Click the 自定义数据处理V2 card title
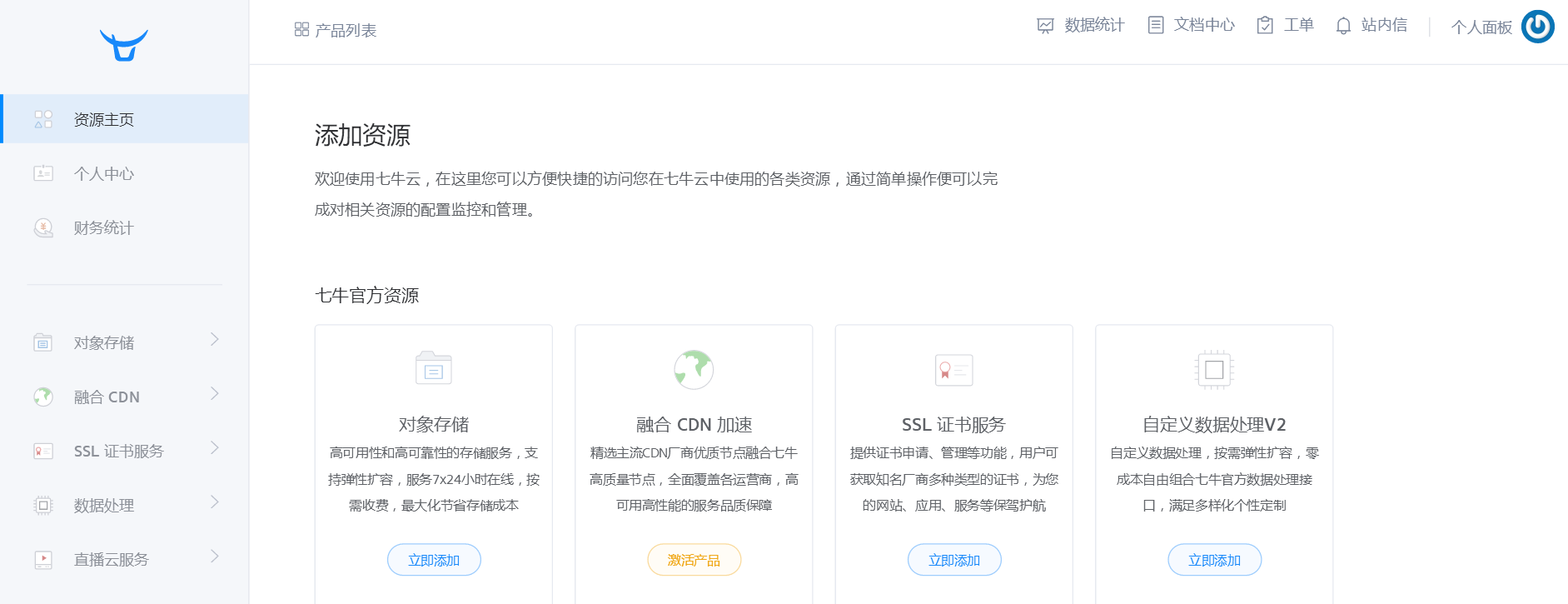 click(x=1214, y=425)
